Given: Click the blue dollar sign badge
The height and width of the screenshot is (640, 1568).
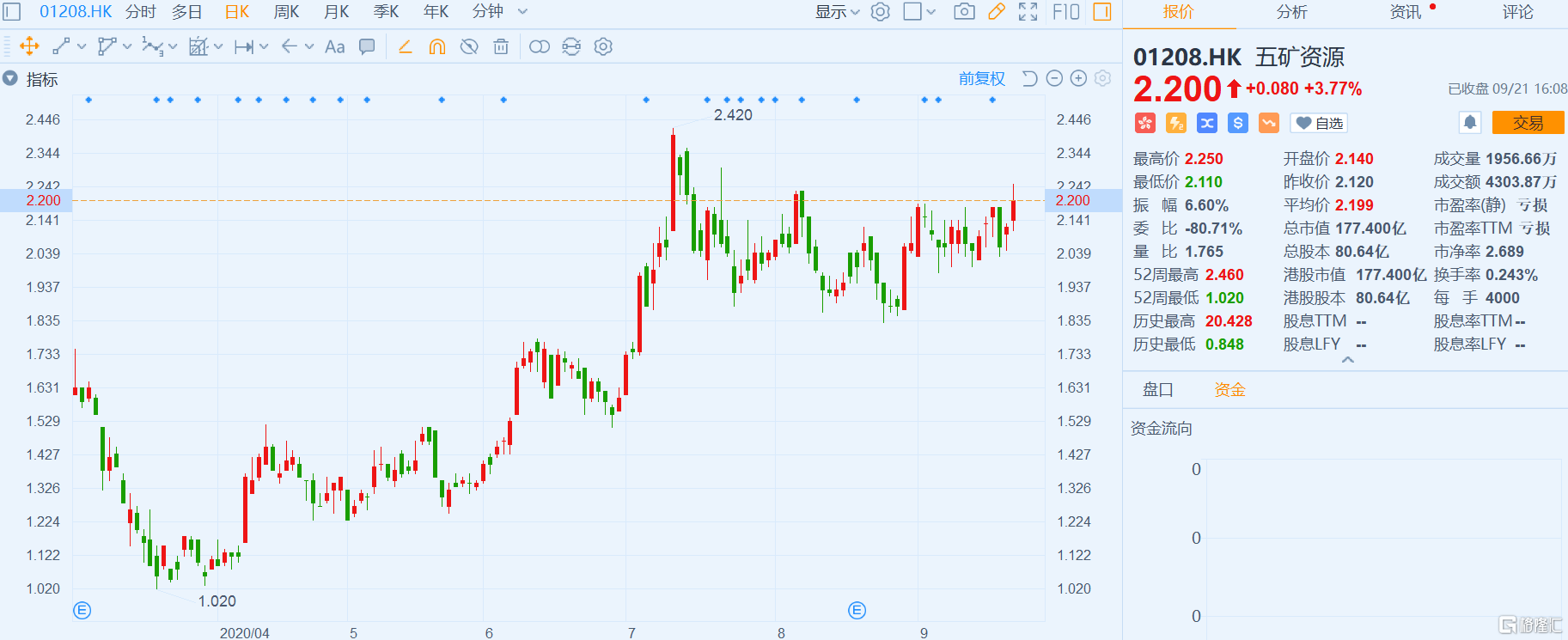Looking at the screenshot, I should (1238, 123).
